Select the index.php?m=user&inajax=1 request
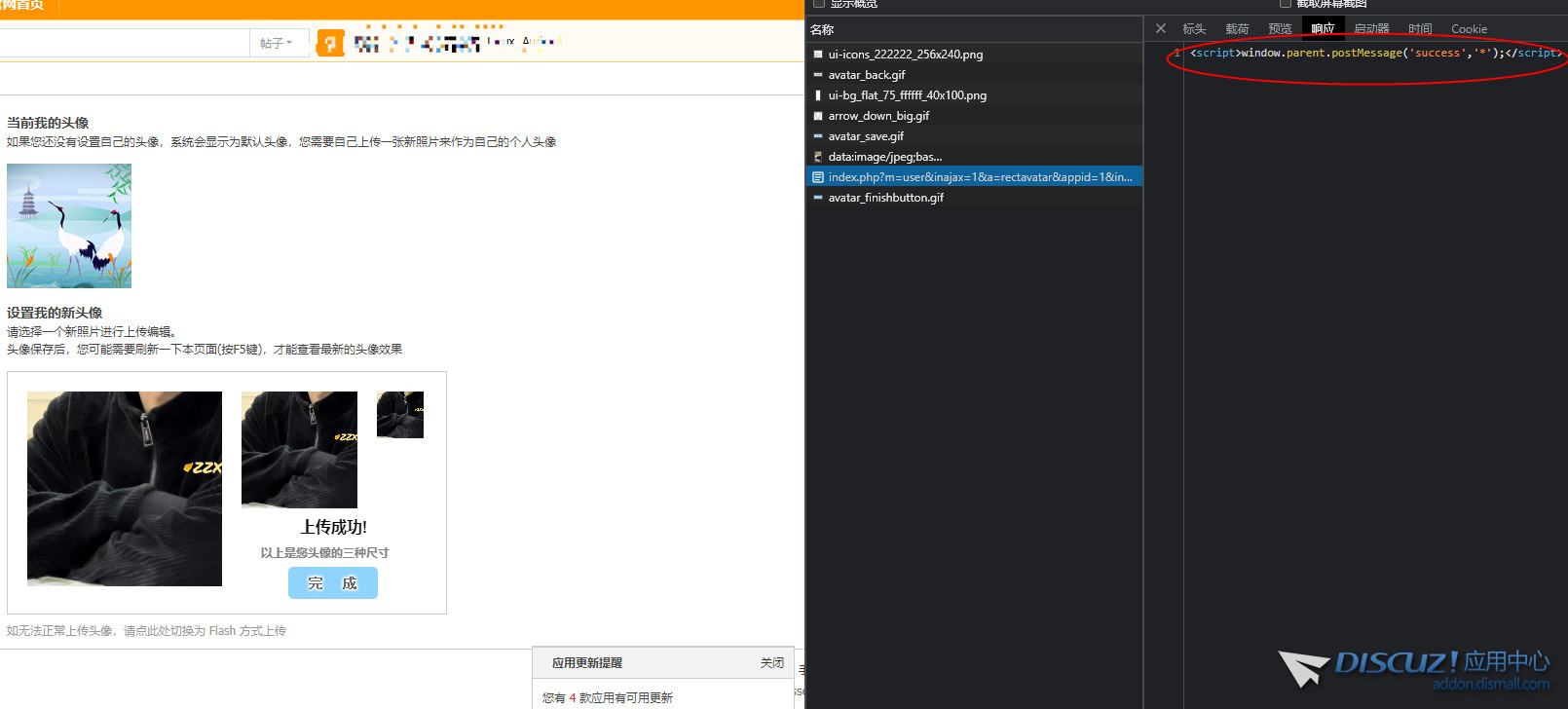The height and width of the screenshot is (709, 1568). coord(974,177)
